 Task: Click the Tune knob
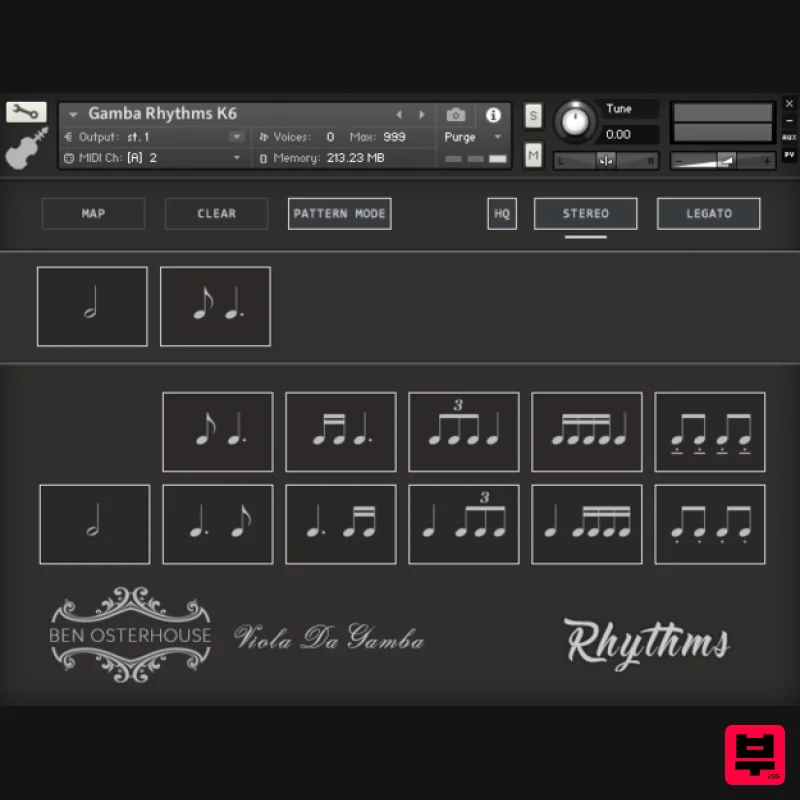tap(574, 121)
